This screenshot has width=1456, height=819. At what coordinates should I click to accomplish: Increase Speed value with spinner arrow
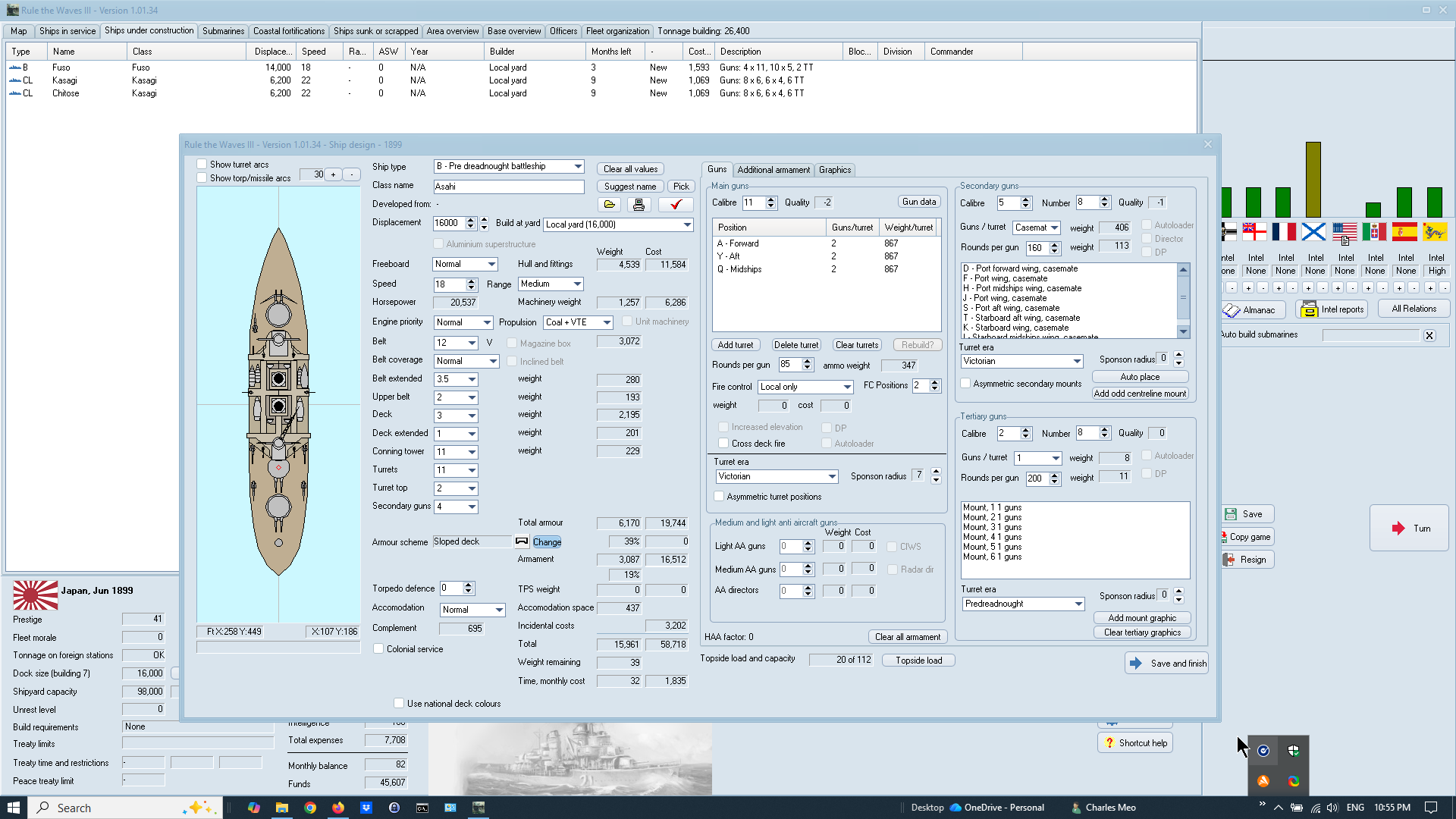(472, 281)
